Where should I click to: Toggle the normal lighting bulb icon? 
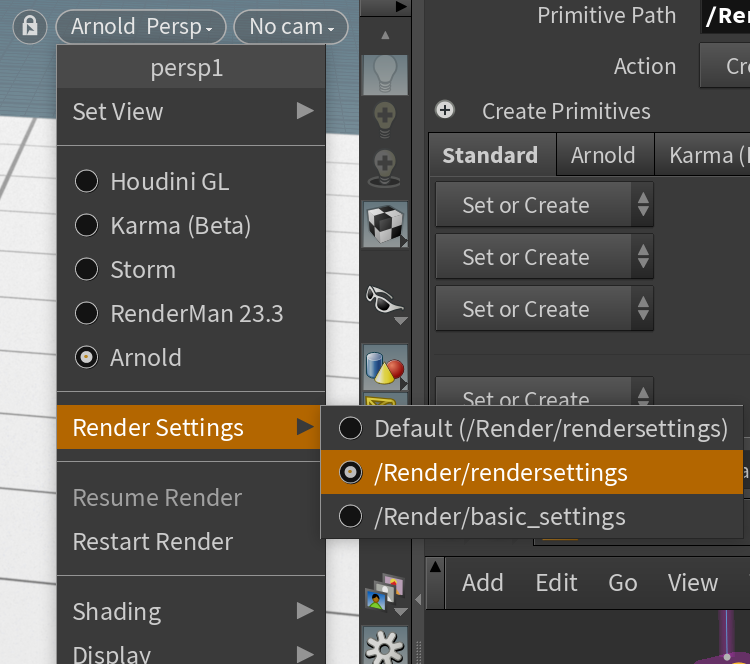pos(385,74)
